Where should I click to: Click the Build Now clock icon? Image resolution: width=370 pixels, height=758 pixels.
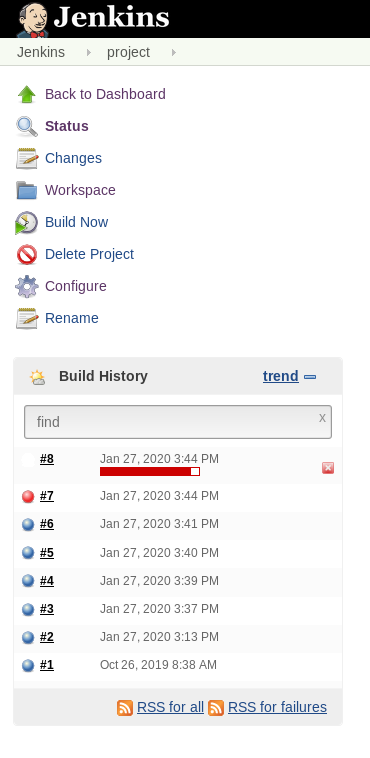click(x=27, y=222)
